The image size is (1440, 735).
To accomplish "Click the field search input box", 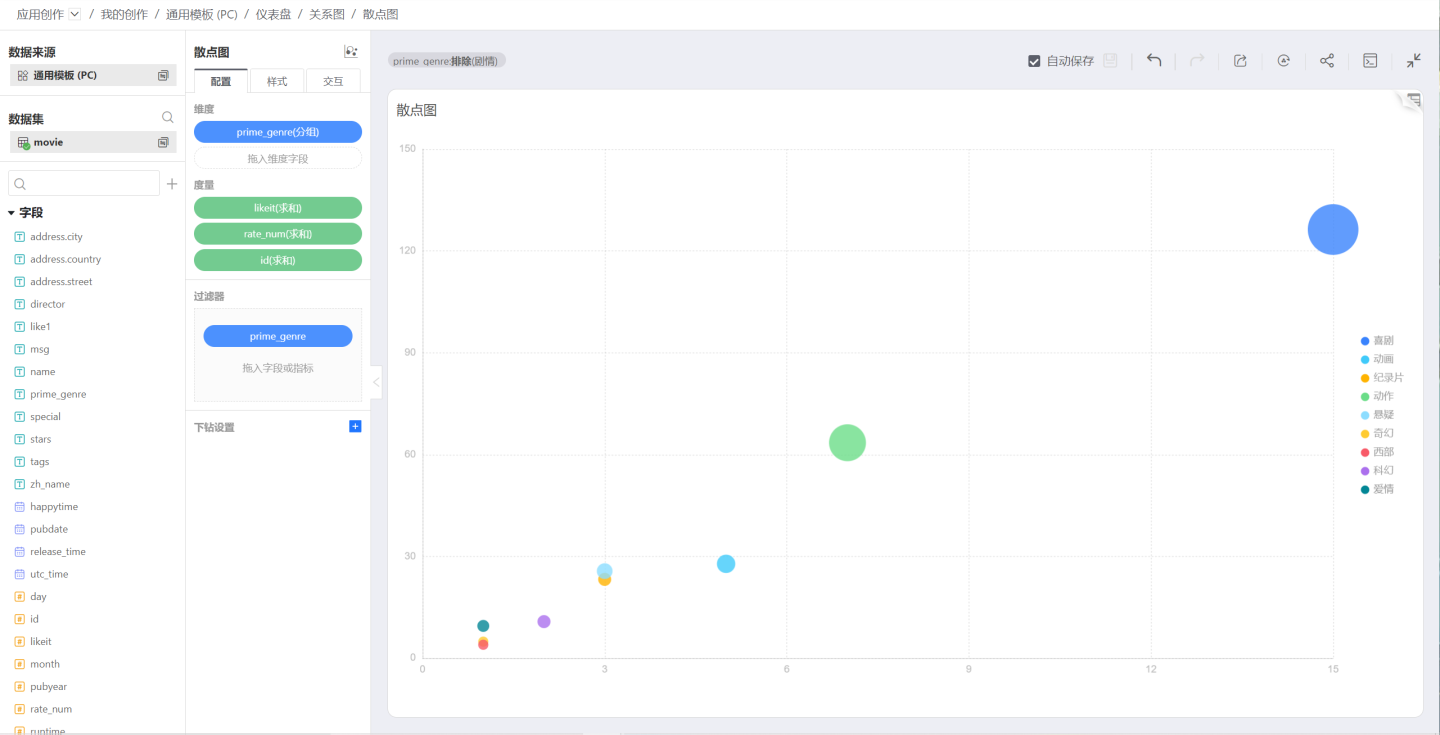I will (84, 184).
